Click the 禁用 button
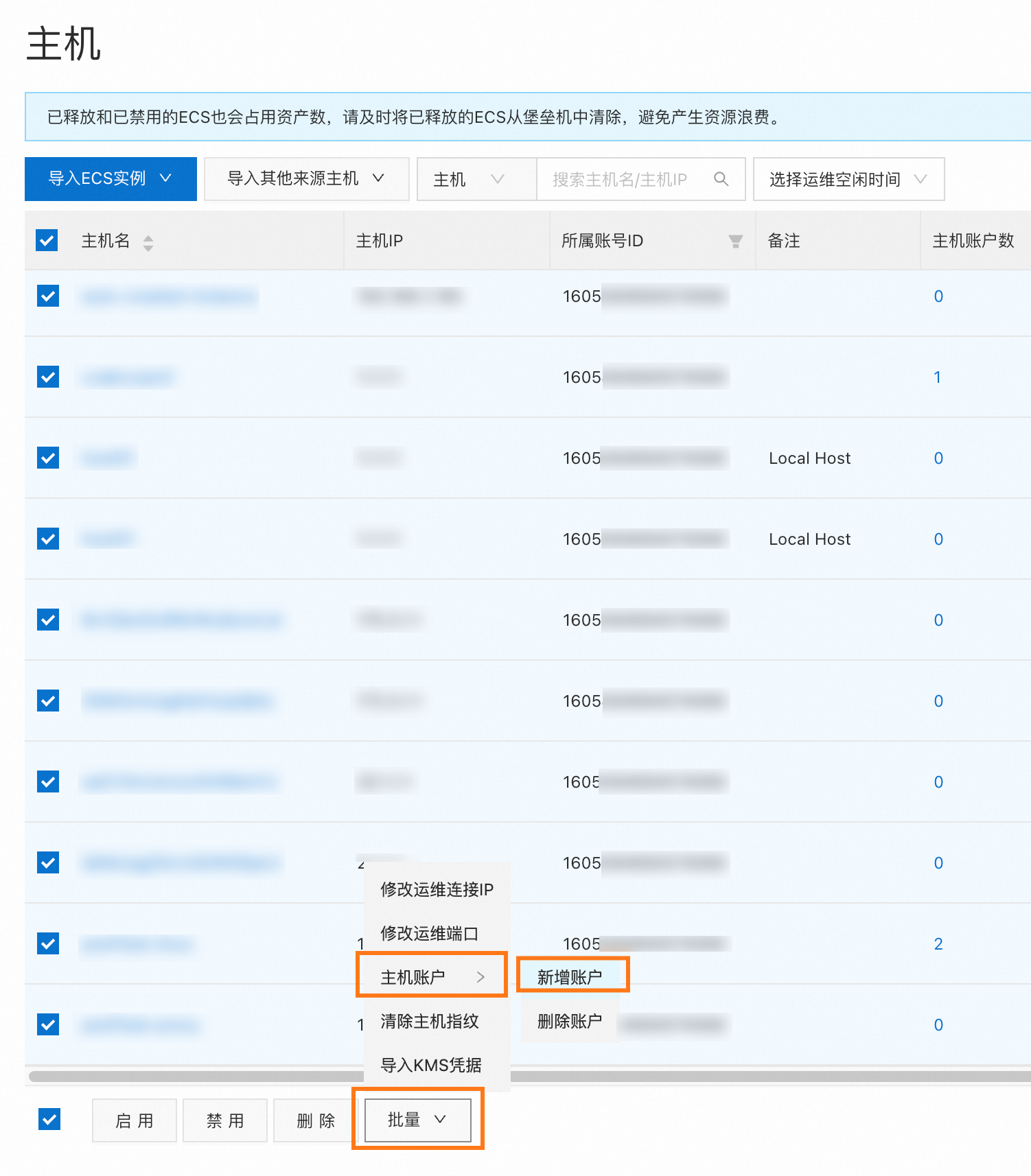The image size is (1031, 1176). tap(225, 1120)
